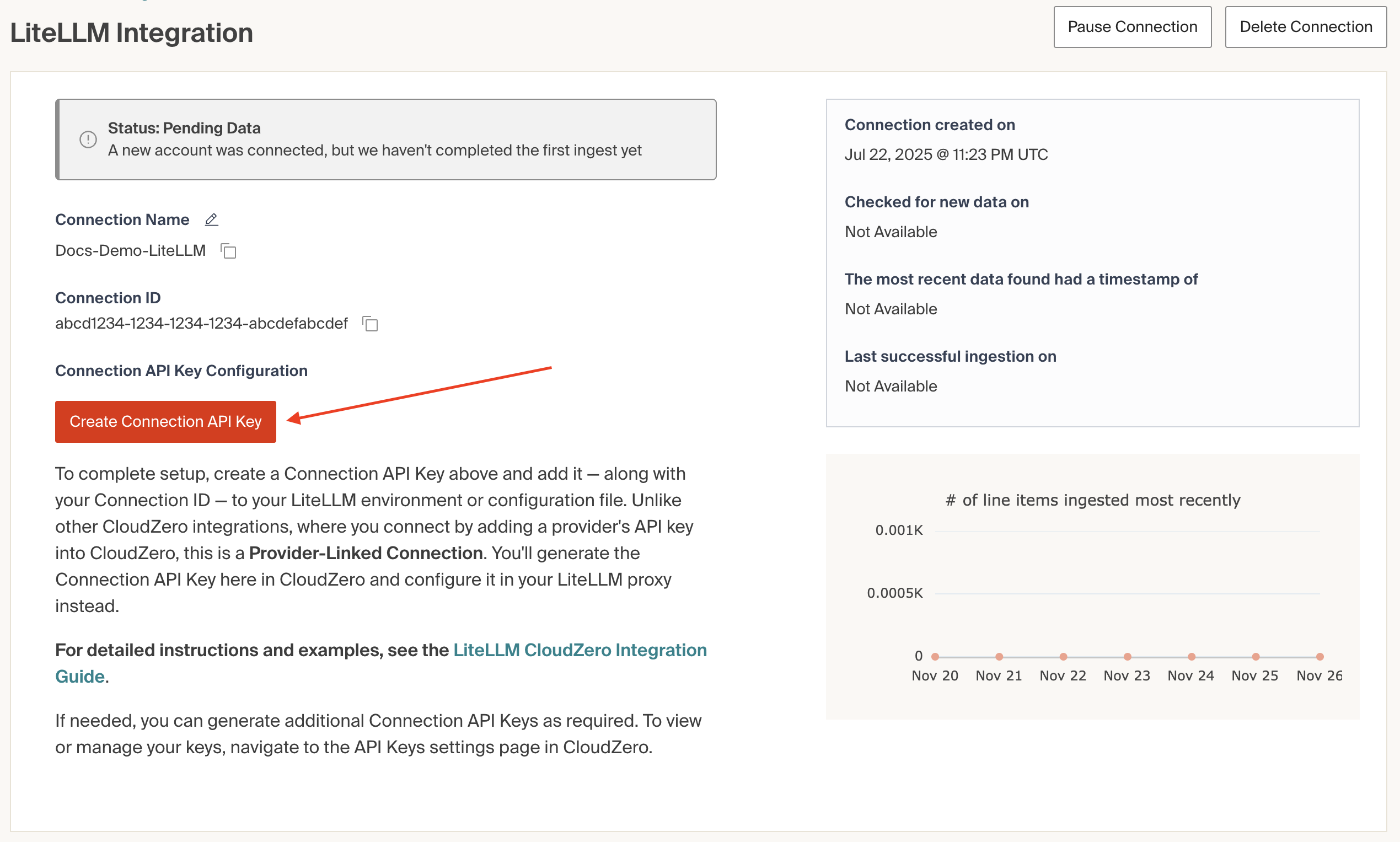Click the Nov 20 data point on chart

[x=935, y=657]
